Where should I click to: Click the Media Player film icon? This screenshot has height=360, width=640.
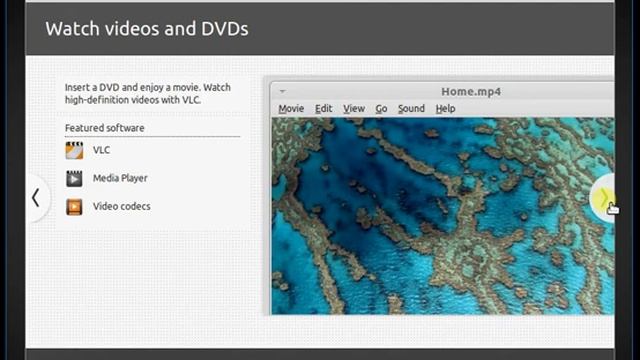74,178
